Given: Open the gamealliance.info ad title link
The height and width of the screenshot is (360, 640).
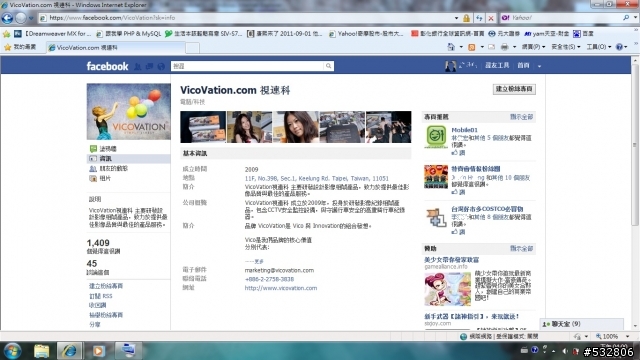Looking at the screenshot, I should click(x=451, y=260).
